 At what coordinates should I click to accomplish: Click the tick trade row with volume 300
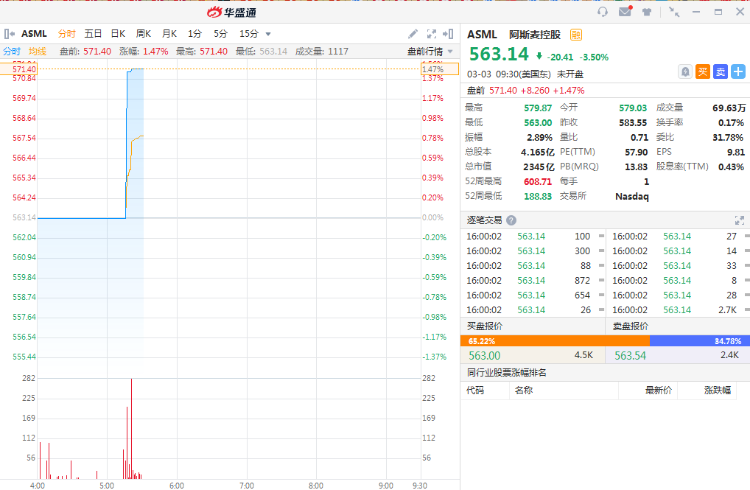click(x=533, y=251)
